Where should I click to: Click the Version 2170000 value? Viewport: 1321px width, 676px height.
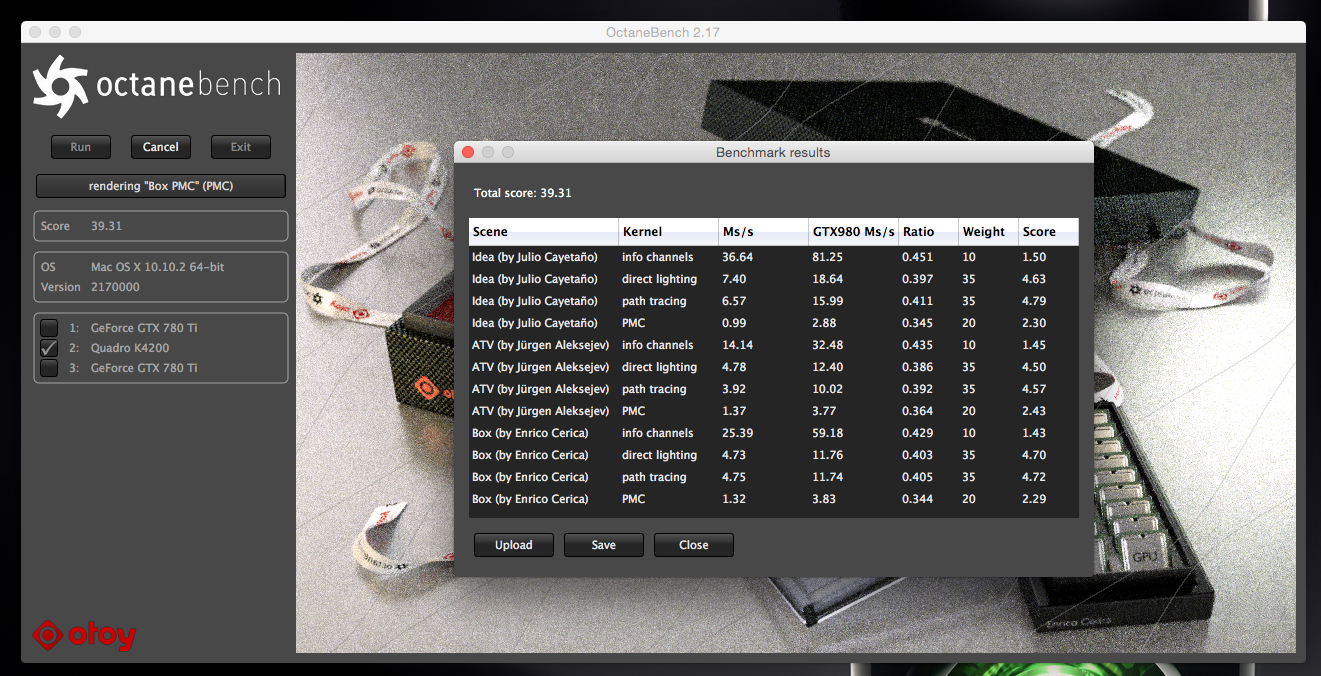point(117,287)
